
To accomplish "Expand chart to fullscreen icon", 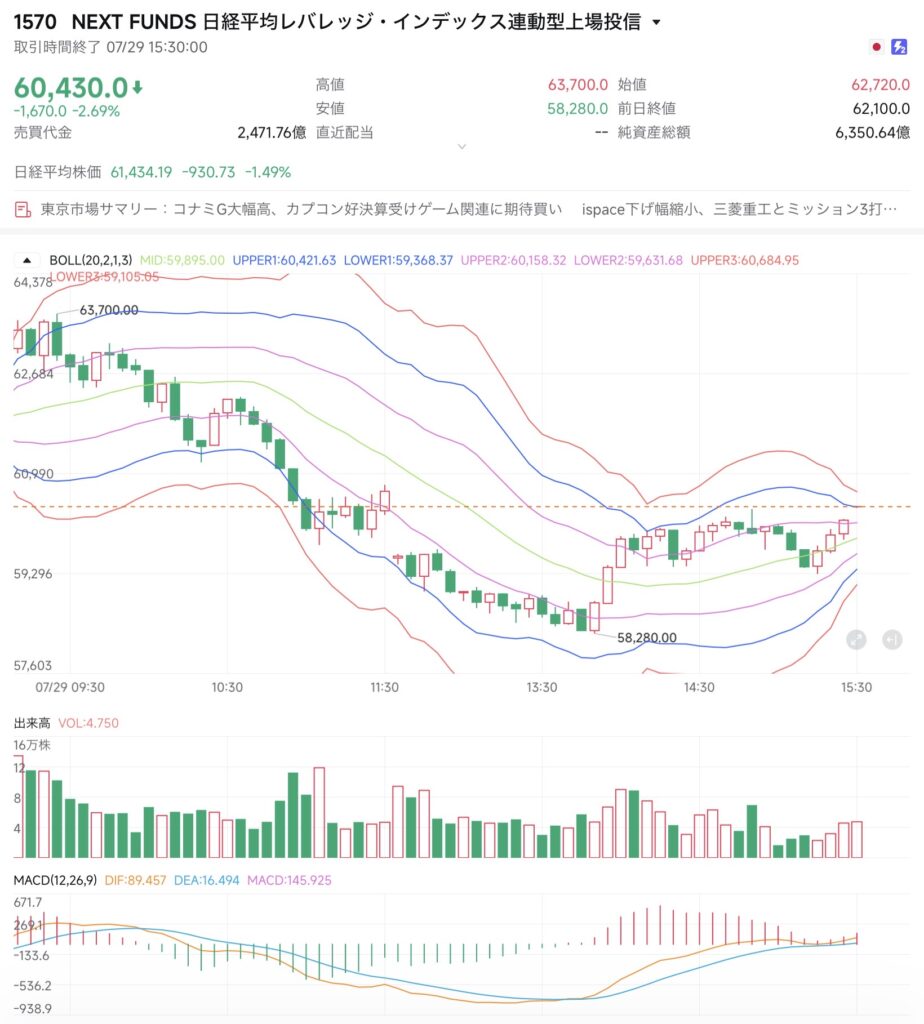I will 856,639.
